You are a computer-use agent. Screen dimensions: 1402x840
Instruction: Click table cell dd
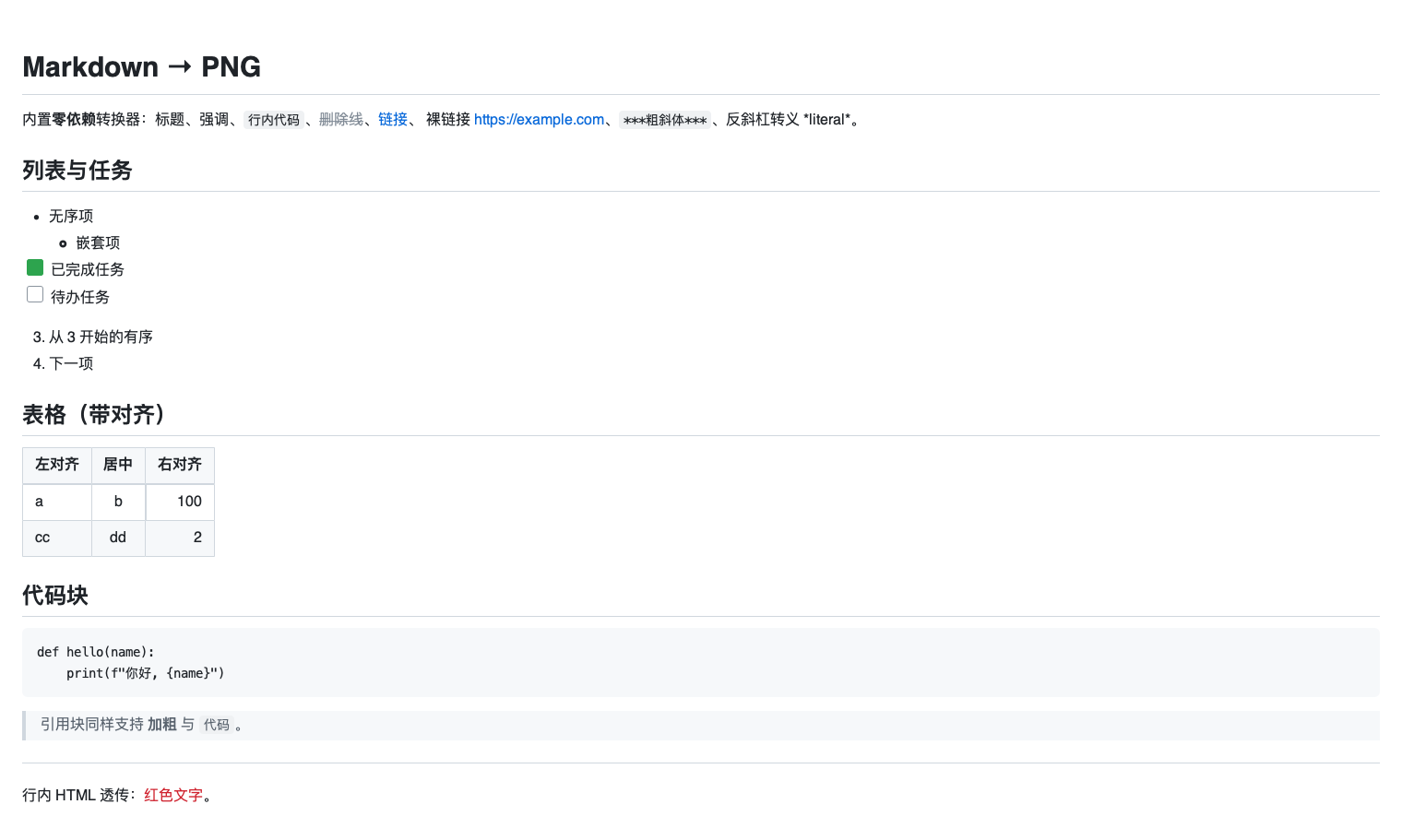coord(118,538)
